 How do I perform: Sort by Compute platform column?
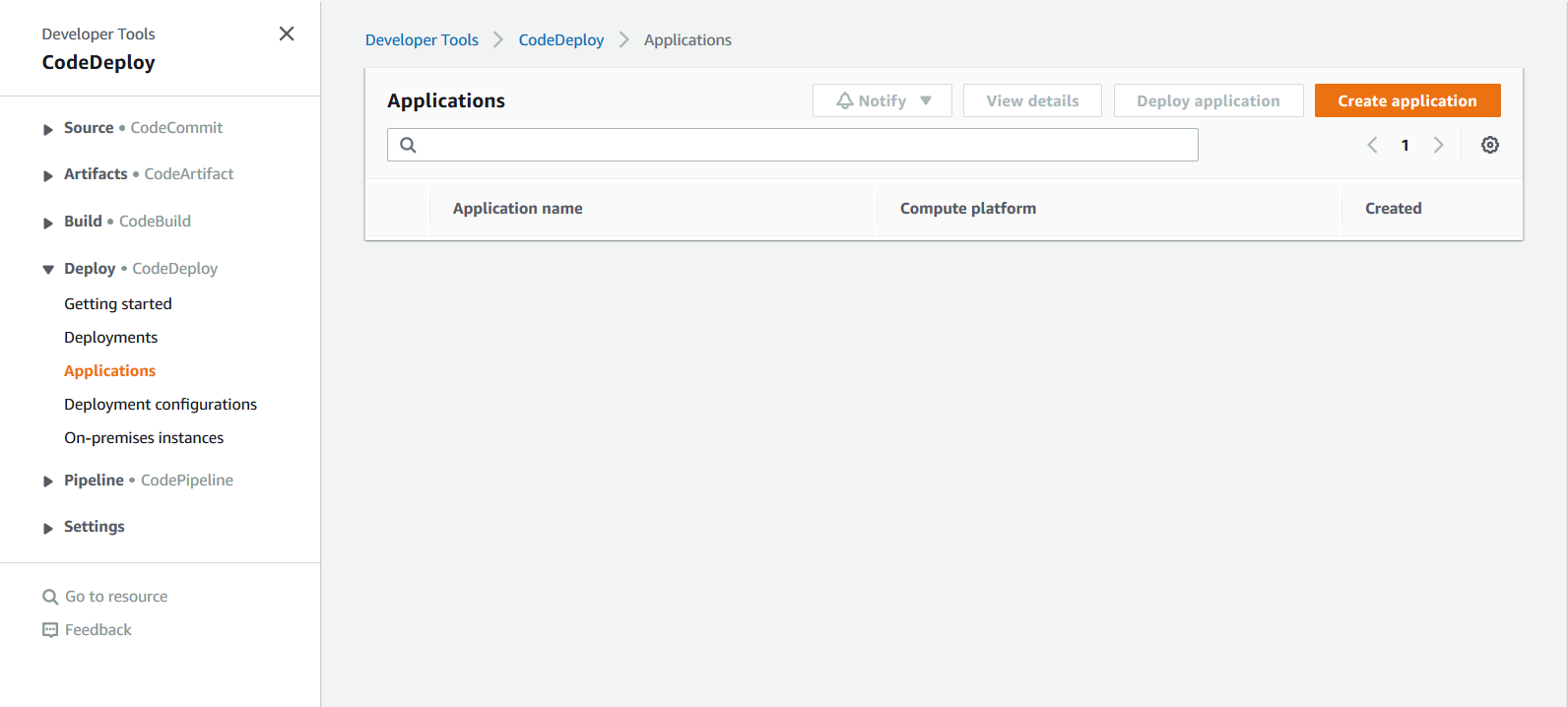coord(968,209)
